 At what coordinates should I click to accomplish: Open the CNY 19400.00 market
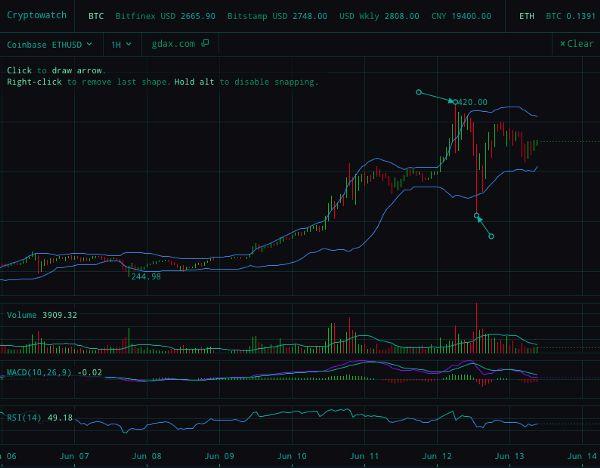click(x=461, y=16)
